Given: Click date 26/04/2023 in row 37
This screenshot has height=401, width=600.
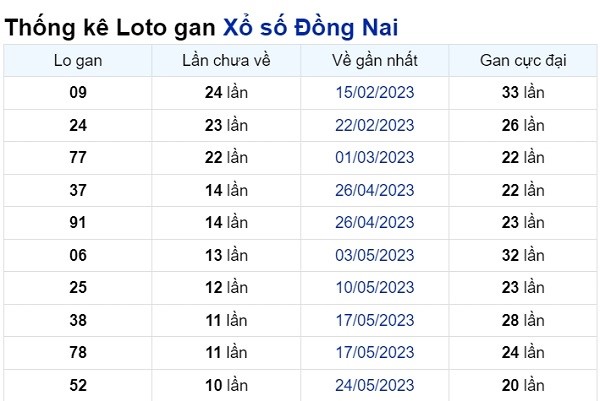Looking at the screenshot, I should tap(375, 190).
